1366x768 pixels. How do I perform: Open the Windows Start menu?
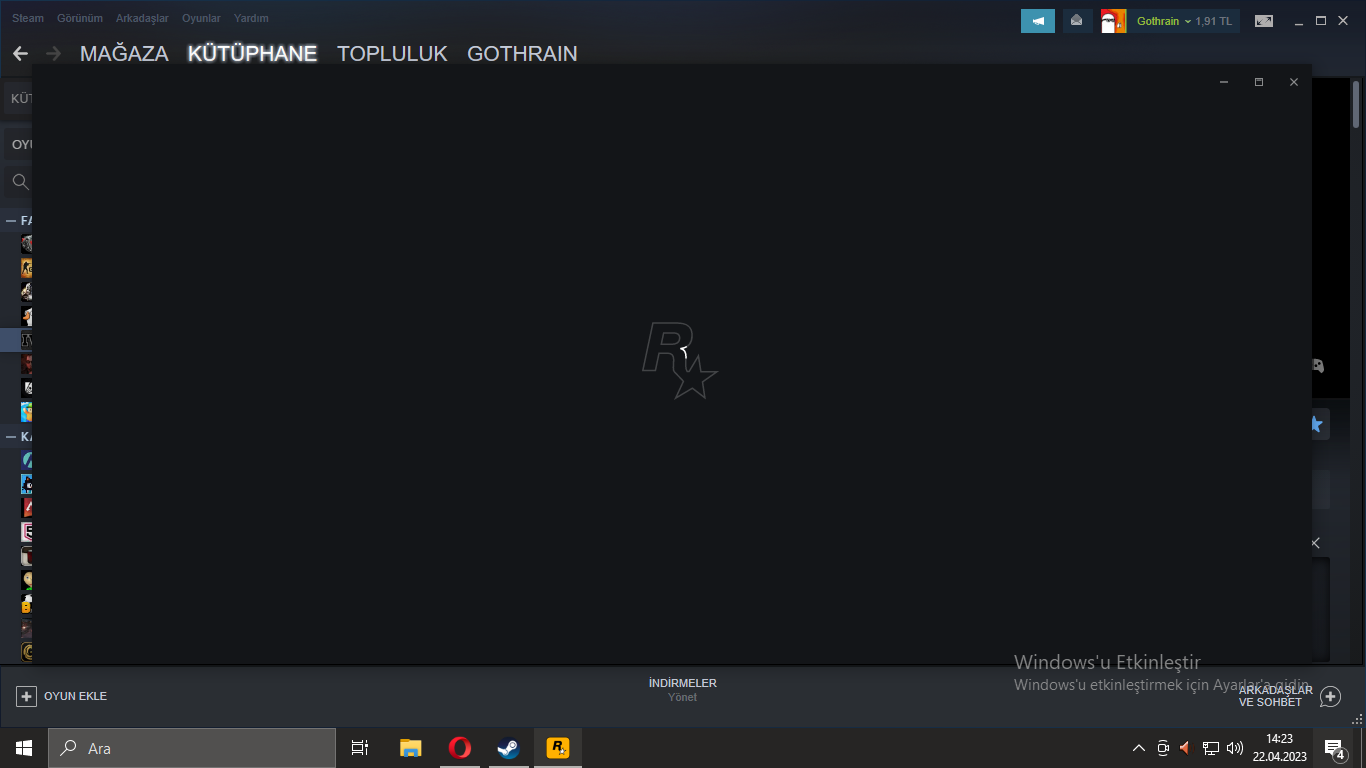(x=24, y=748)
